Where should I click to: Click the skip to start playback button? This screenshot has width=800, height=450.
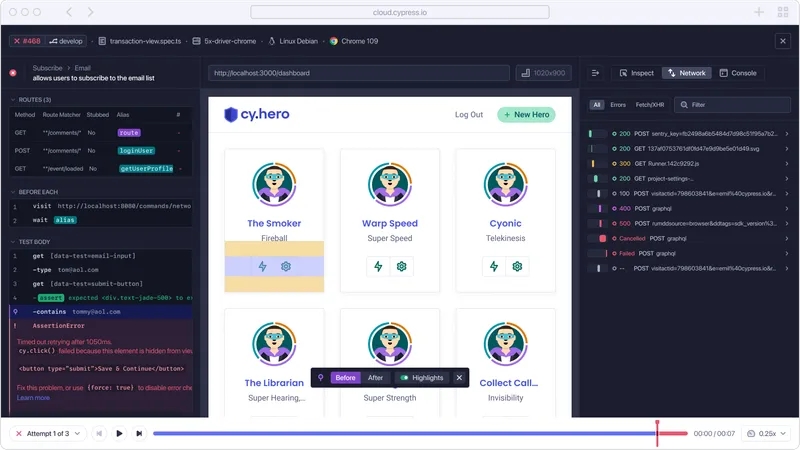pos(99,434)
